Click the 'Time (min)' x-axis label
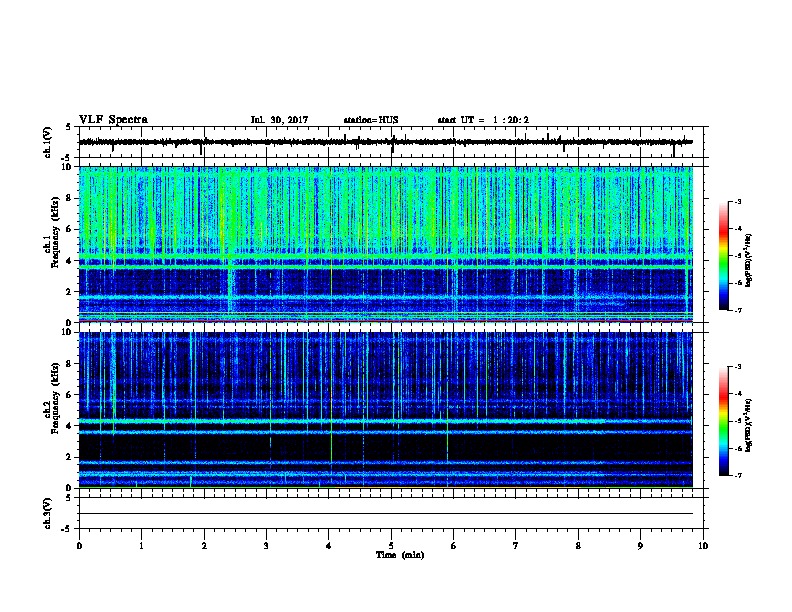 pyautogui.click(x=400, y=555)
